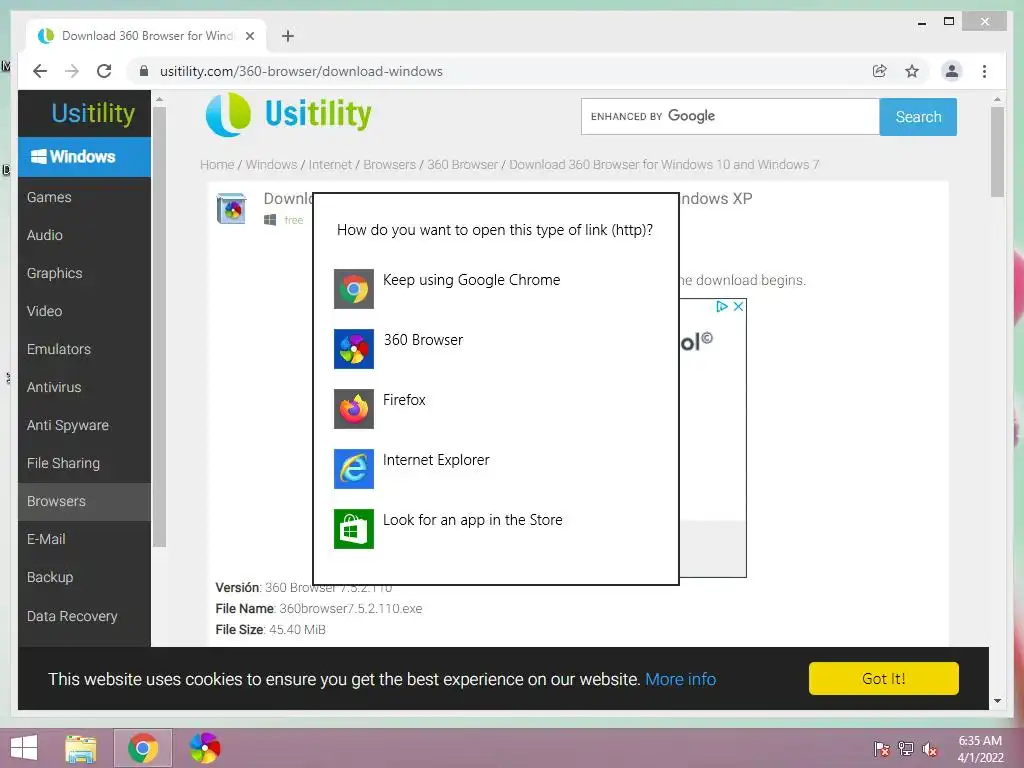Click the page scrollbar down arrow
Viewport: 1024px width, 768px height.
pyautogui.click(x=997, y=701)
